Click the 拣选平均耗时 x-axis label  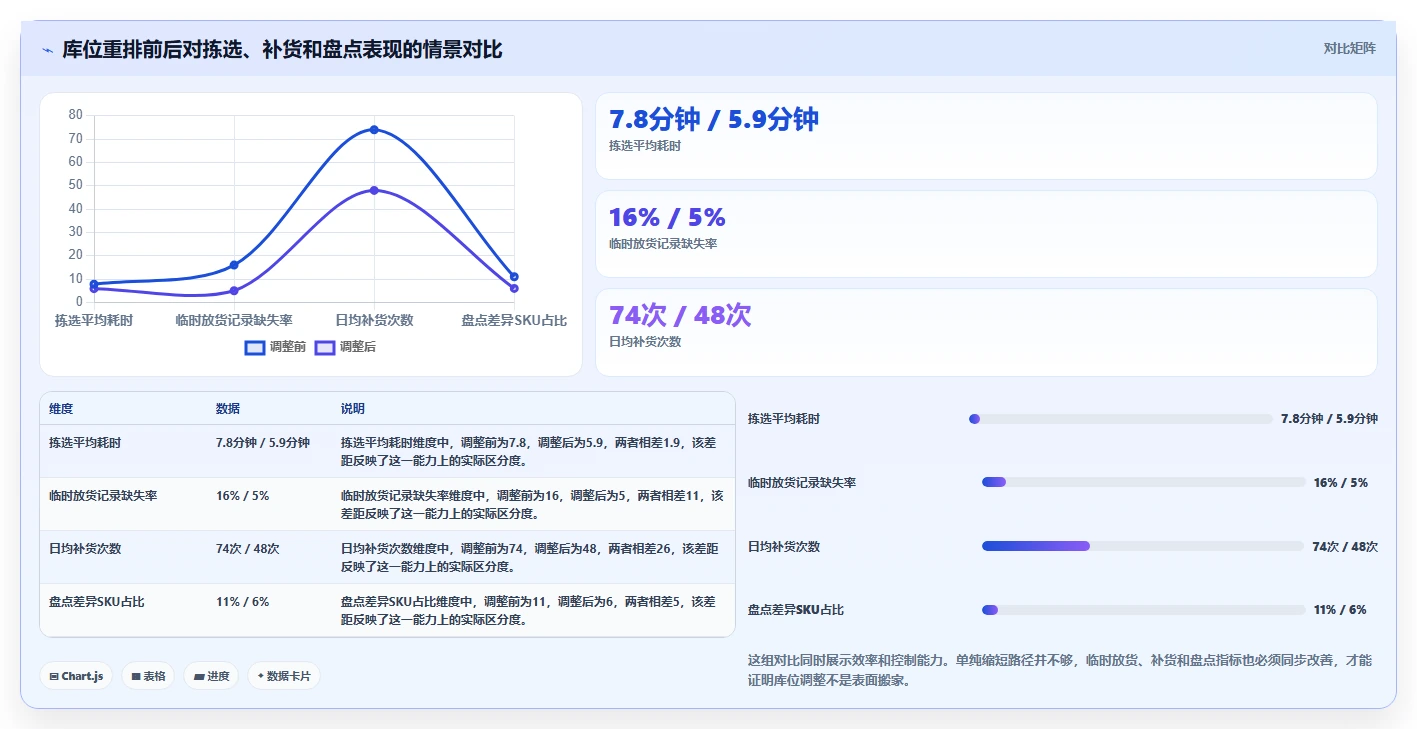click(94, 320)
